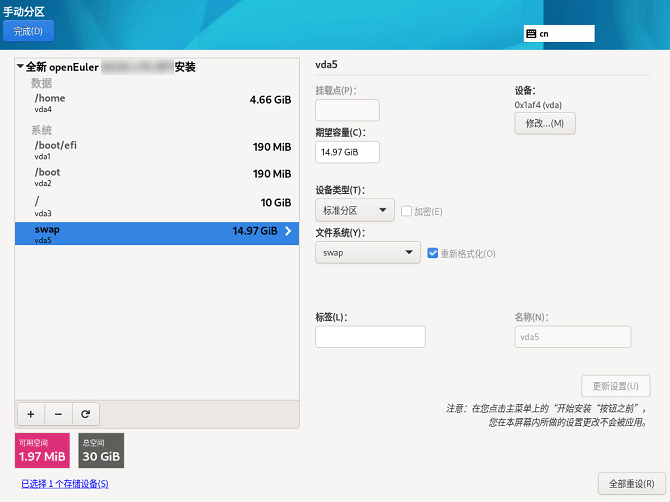Click the add partition plus icon
Screen dimensions: 670x502
tap(30, 414)
